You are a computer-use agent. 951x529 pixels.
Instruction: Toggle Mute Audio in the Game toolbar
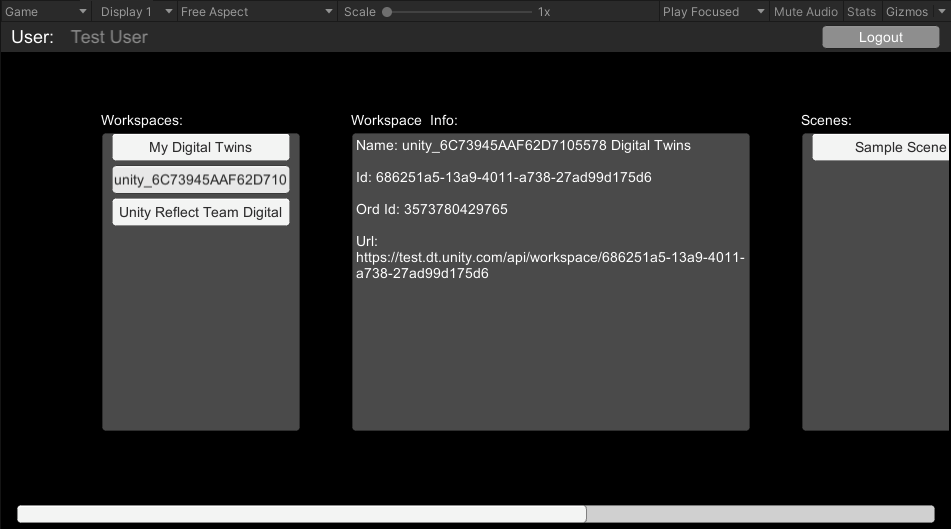pyautogui.click(x=806, y=12)
